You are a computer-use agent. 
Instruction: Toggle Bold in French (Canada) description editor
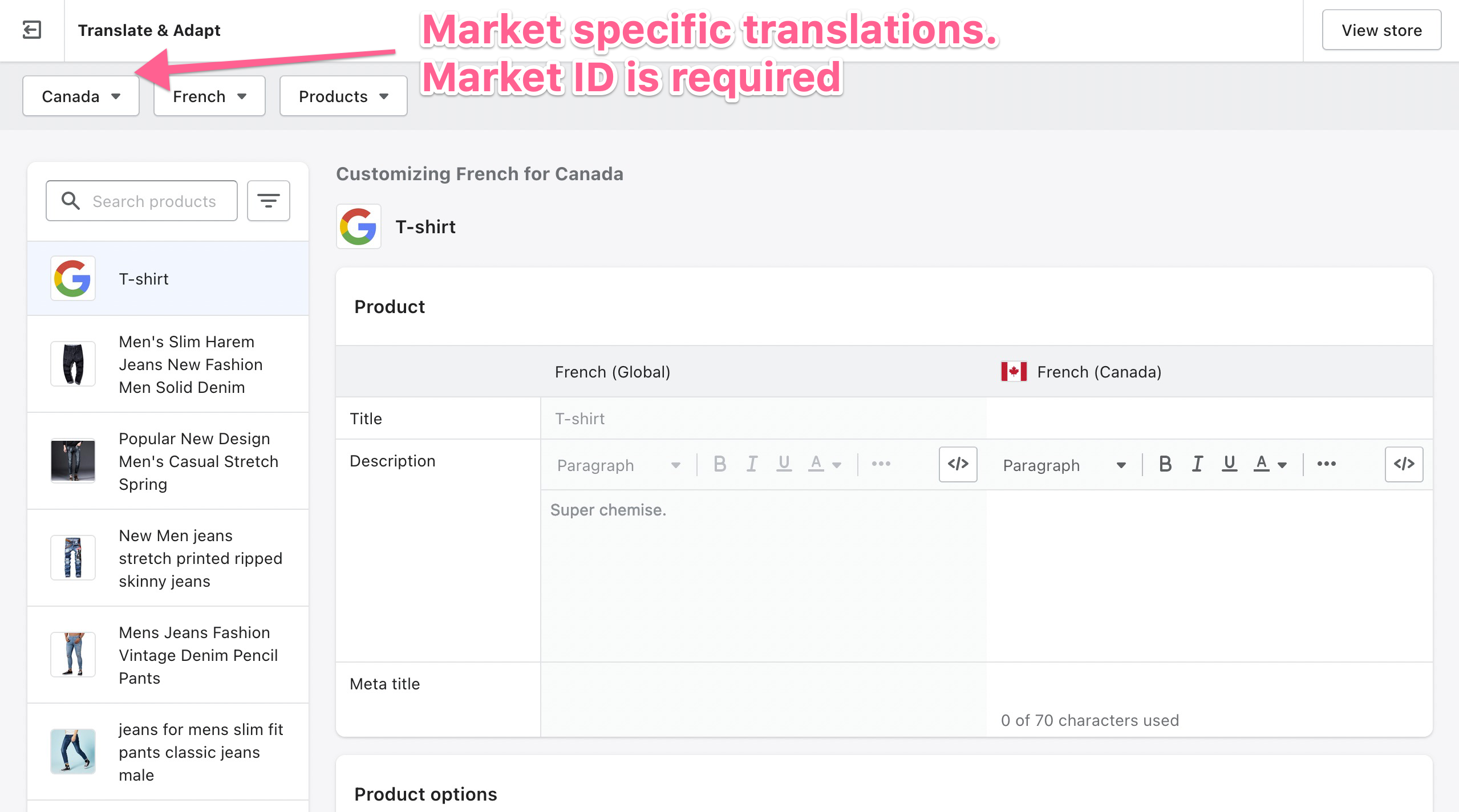point(1165,464)
